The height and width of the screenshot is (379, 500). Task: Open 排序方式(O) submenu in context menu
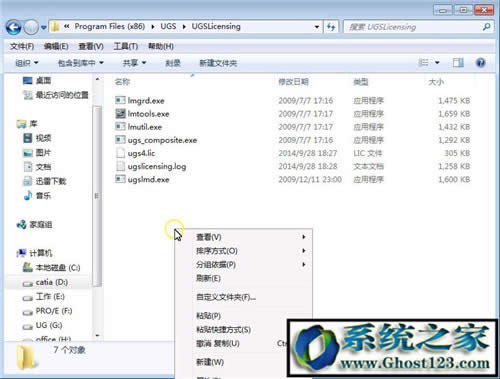[243, 251]
